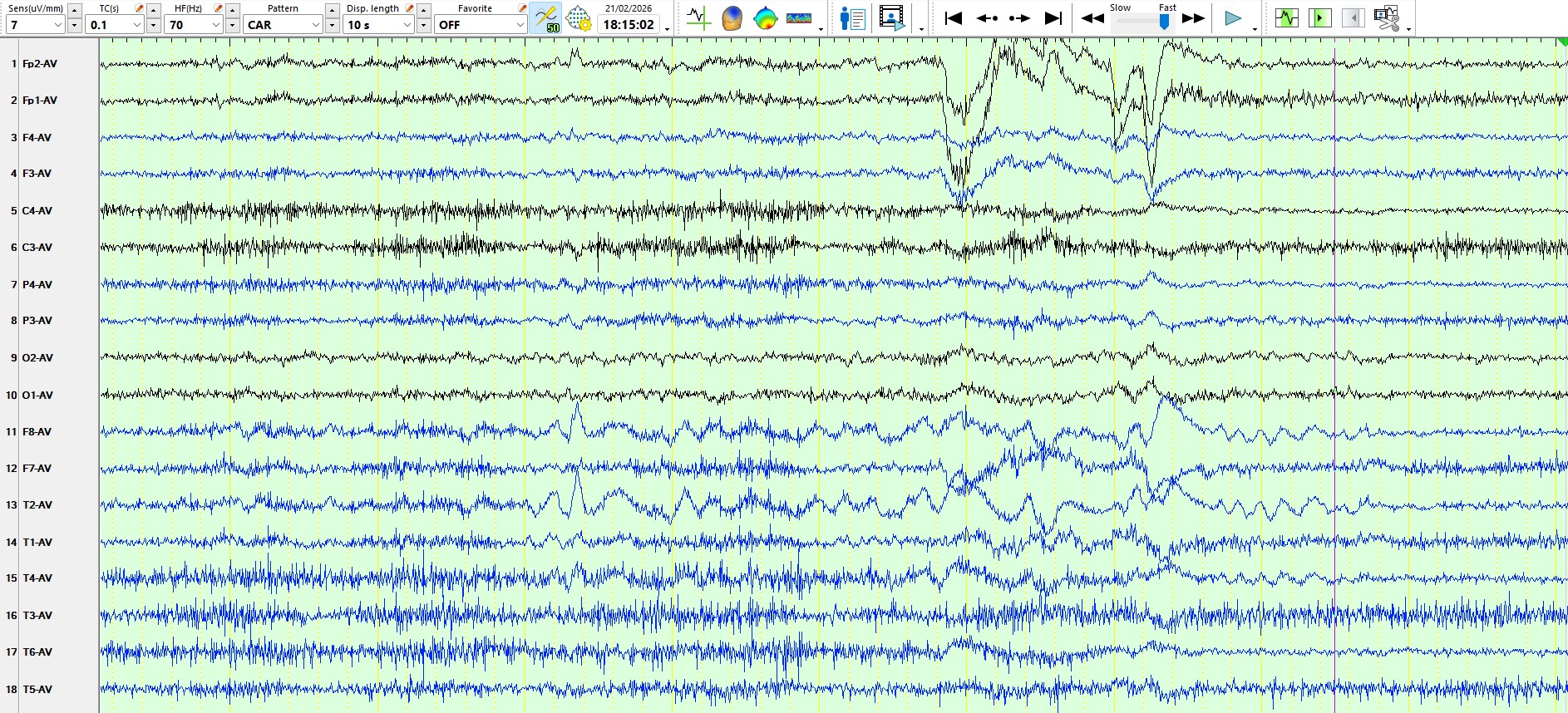Select the P4-AV channel label
1568x713 pixels.
(x=37, y=285)
